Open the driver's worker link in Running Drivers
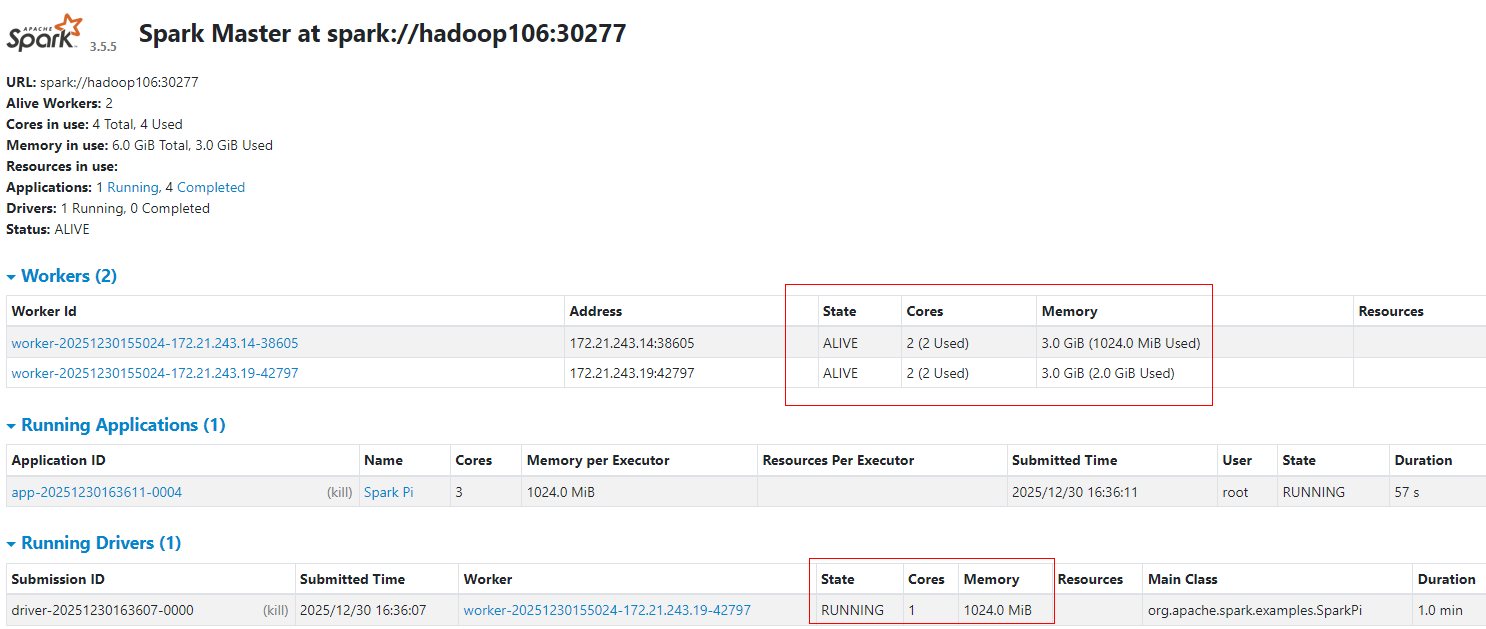The height and width of the screenshot is (629, 1486). 607,610
